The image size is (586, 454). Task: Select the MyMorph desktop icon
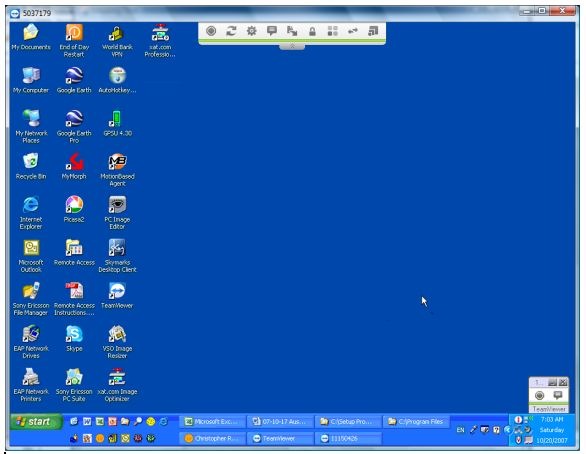pos(74,166)
